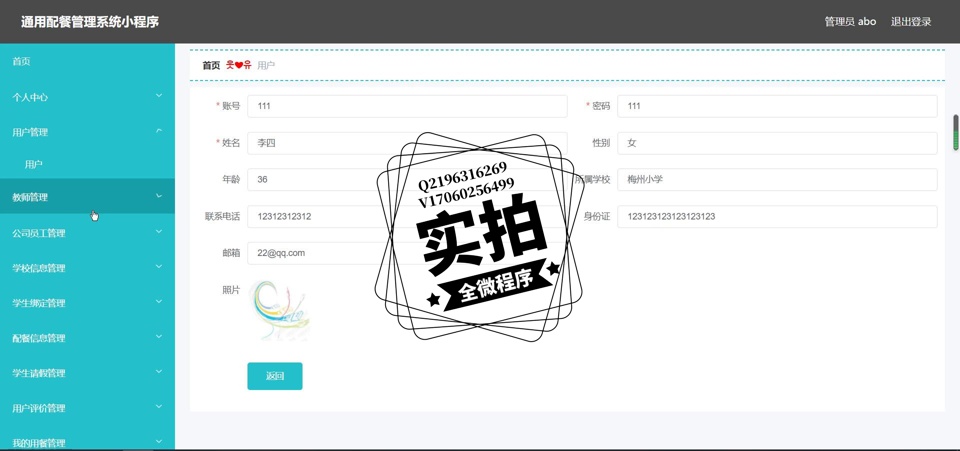The image size is (960, 451).
Task: Expand the 教师管理 chevron arrow
Action: (x=159, y=196)
